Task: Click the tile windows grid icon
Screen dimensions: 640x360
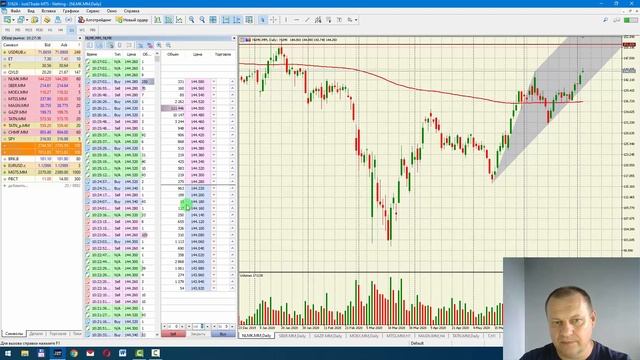Action: [213, 20]
